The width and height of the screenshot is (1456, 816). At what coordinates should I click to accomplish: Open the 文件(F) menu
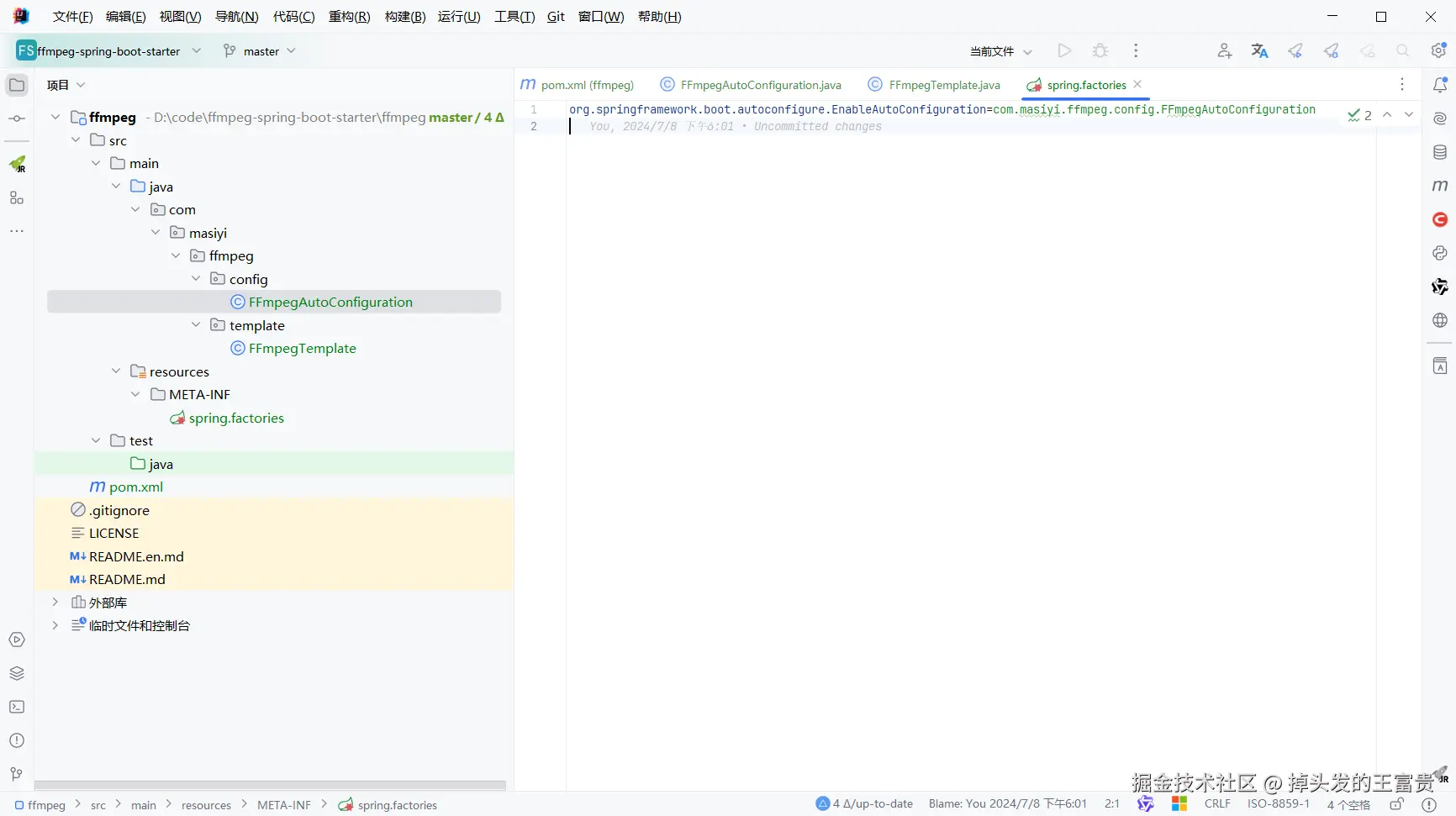coord(73,17)
